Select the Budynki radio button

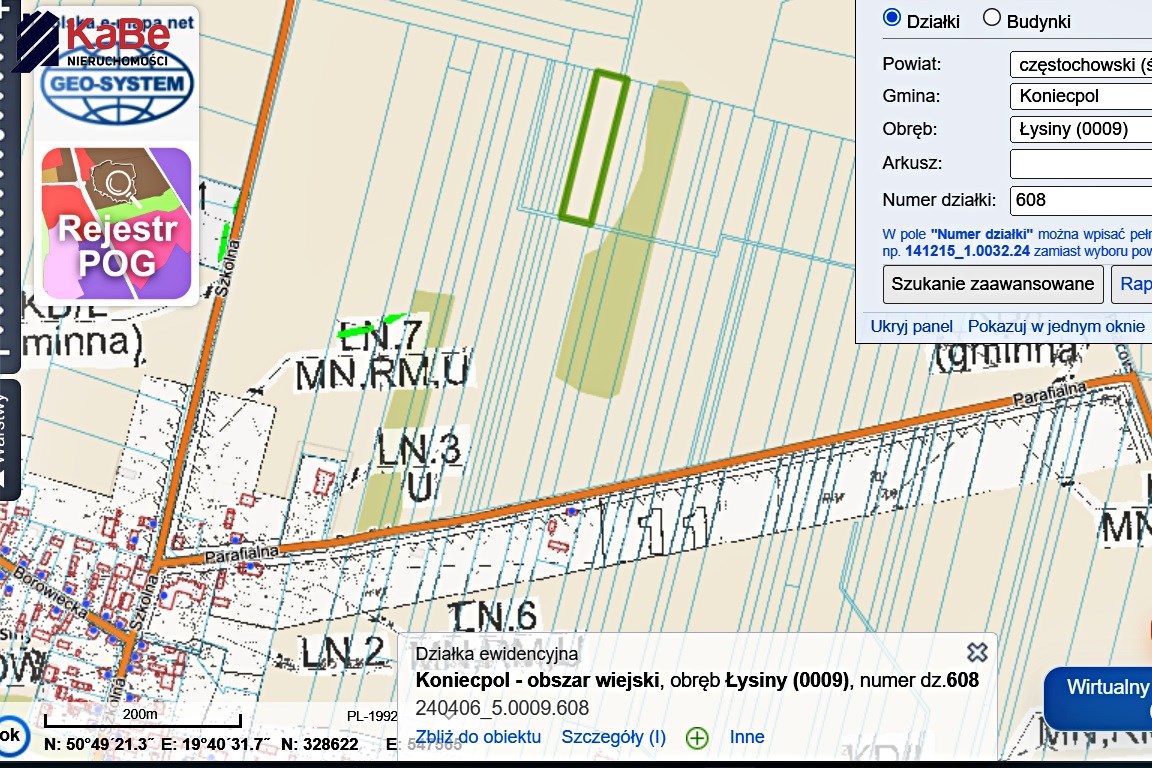coord(992,19)
